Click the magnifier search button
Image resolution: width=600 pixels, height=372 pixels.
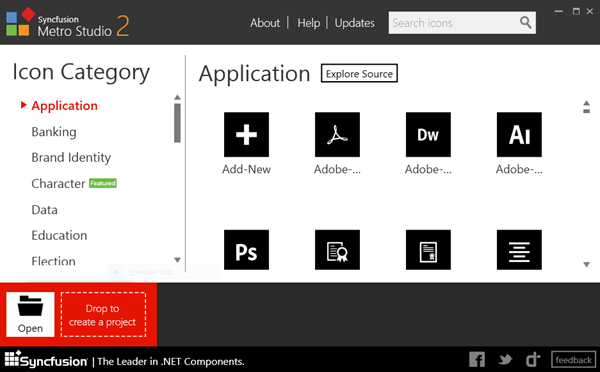tap(525, 23)
